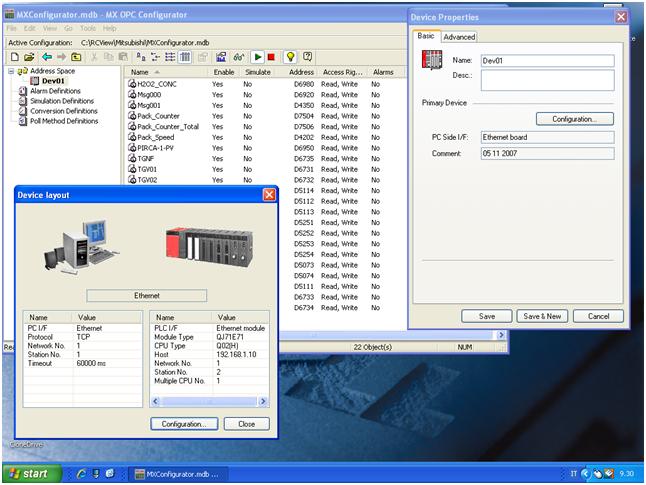The image size is (646, 485).
Task: Click the Up one level folder icon
Action: point(76,57)
